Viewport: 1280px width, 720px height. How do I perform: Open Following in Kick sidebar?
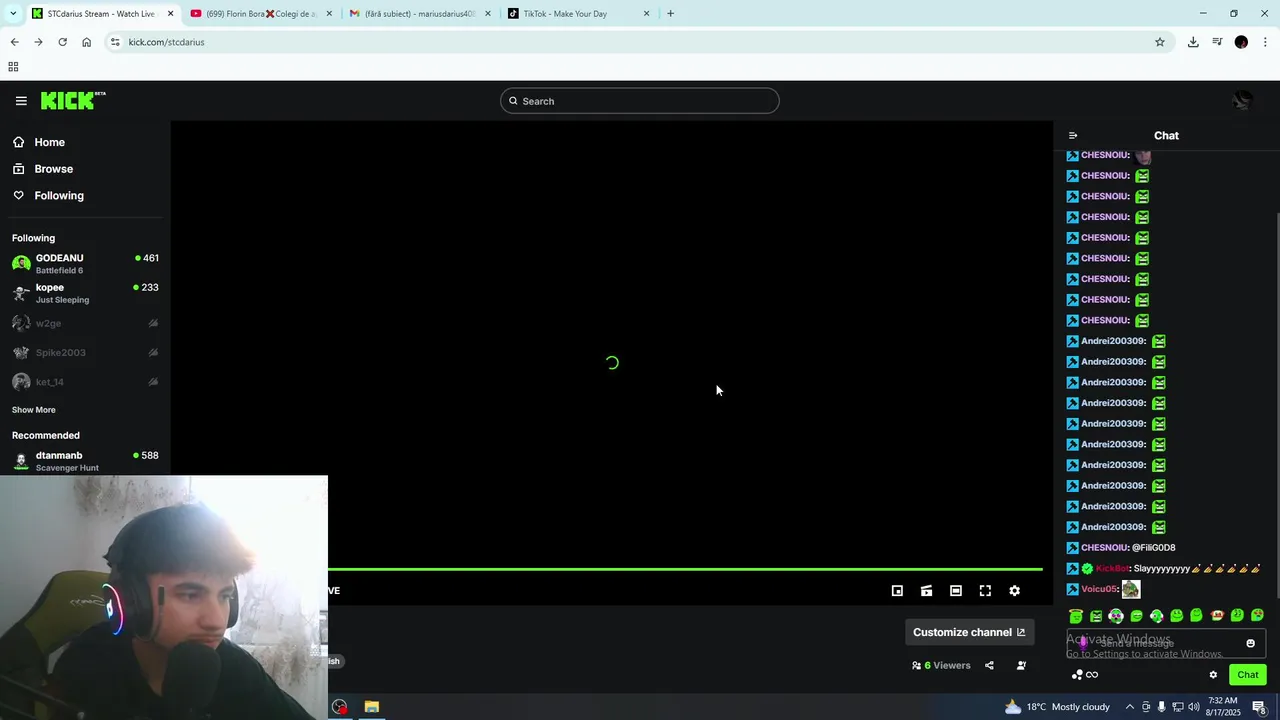click(x=48, y=196)
